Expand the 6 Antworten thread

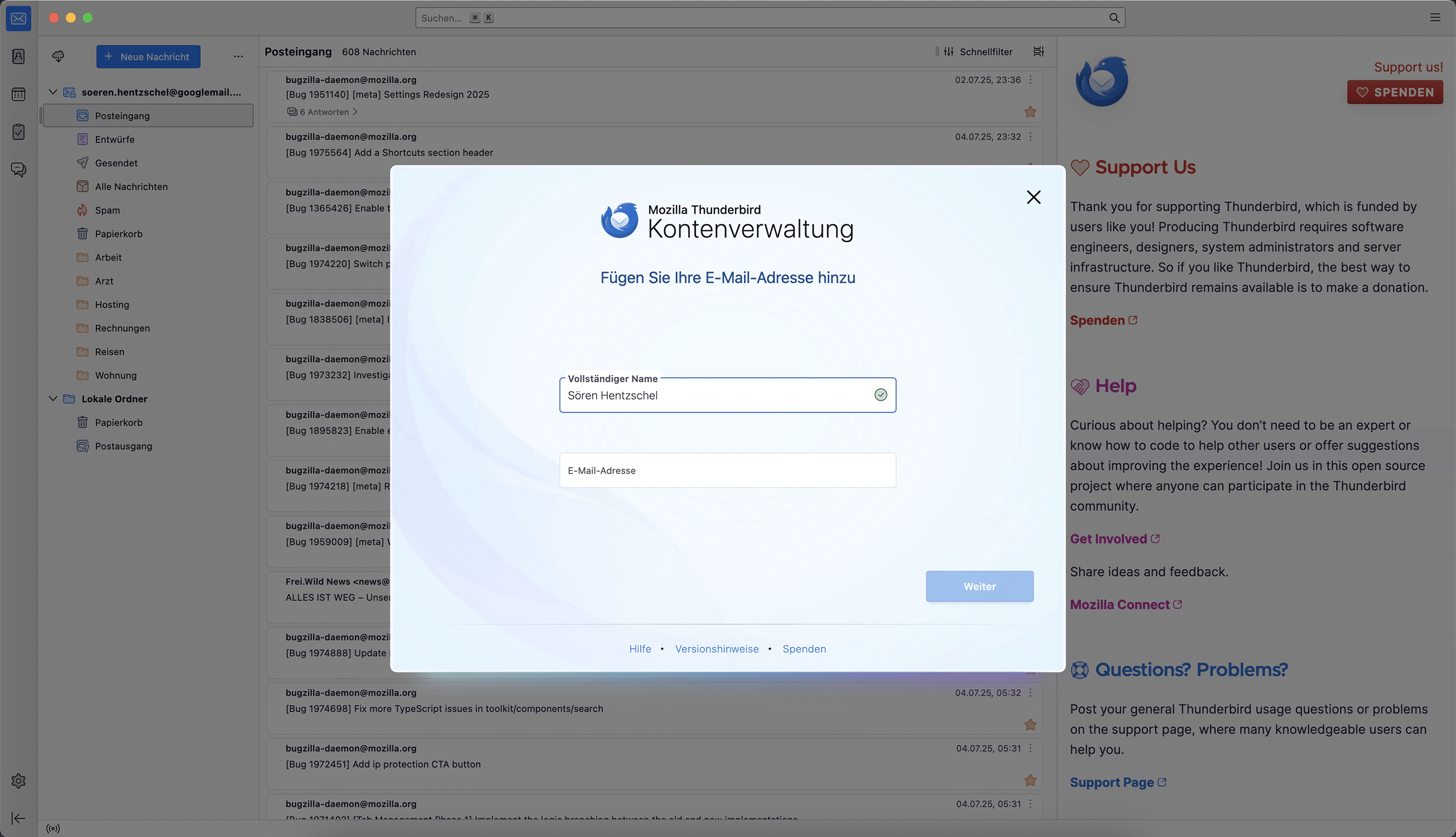coord(322,112)
